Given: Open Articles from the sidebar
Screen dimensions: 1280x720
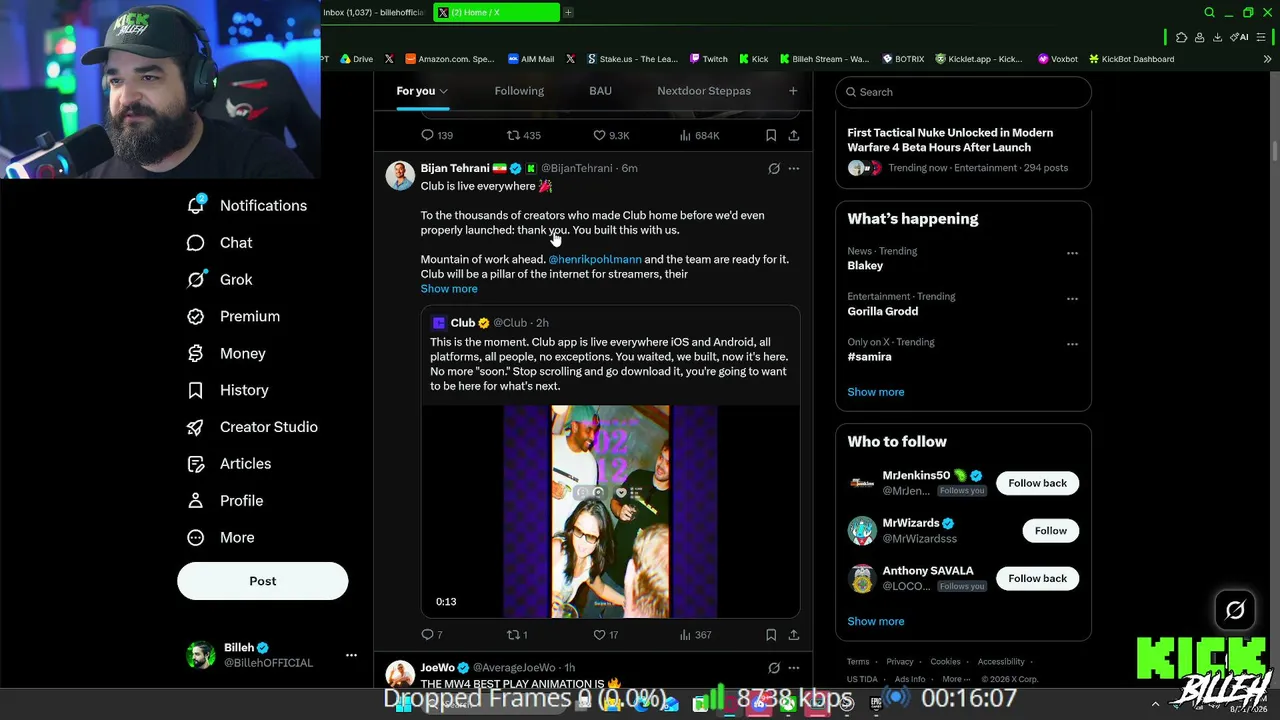Looking at the screenshot, I should [x=229, y=464].
